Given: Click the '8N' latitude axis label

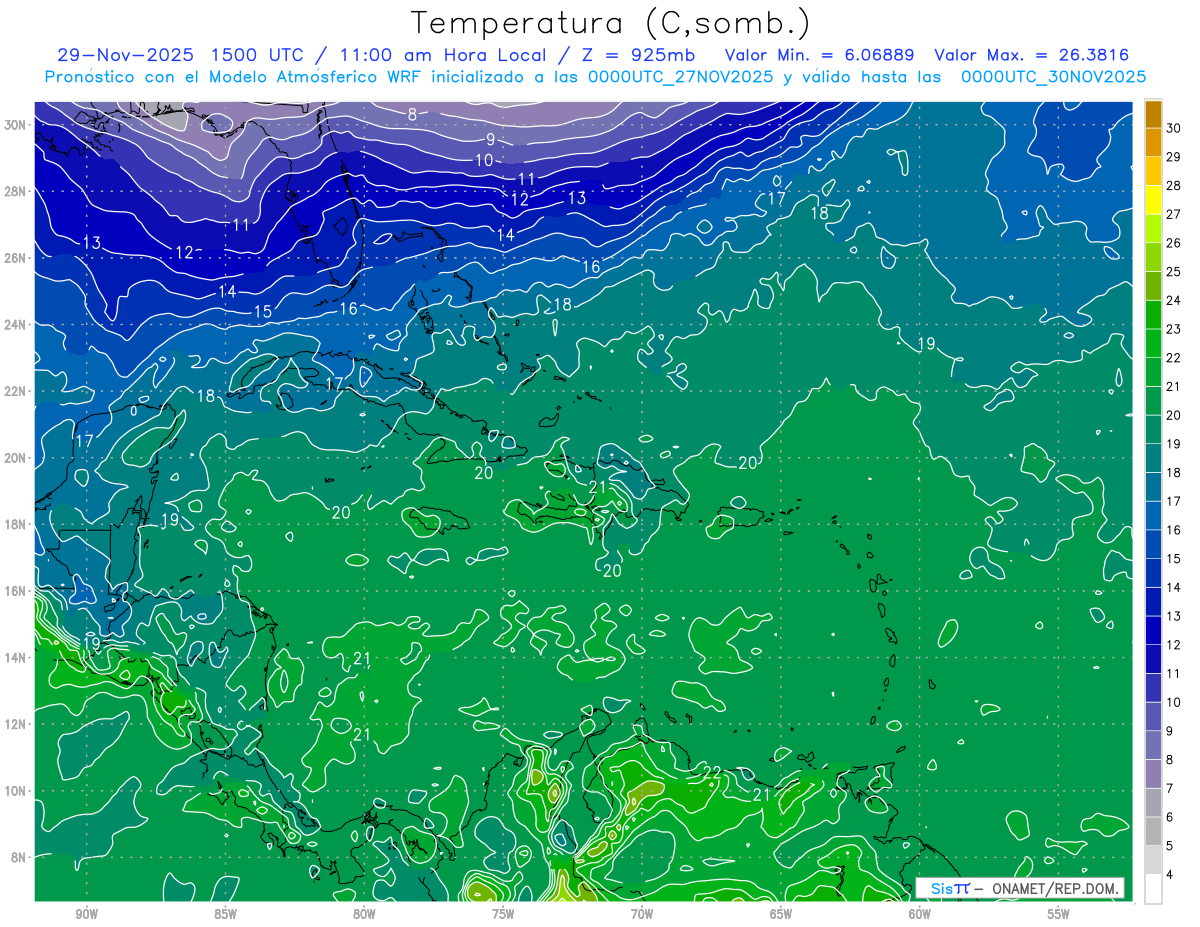Looking at the screenshot, I should coord(20,858).
